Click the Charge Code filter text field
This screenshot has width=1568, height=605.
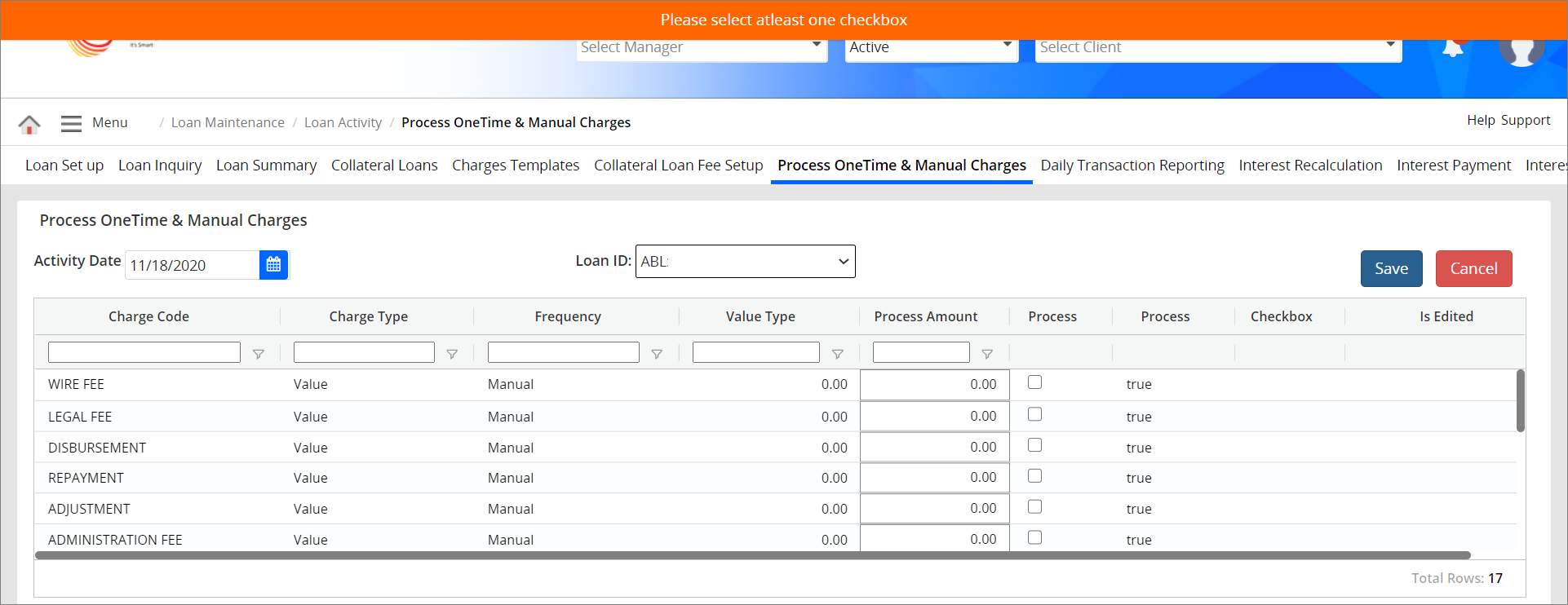(x=144, y=352)
